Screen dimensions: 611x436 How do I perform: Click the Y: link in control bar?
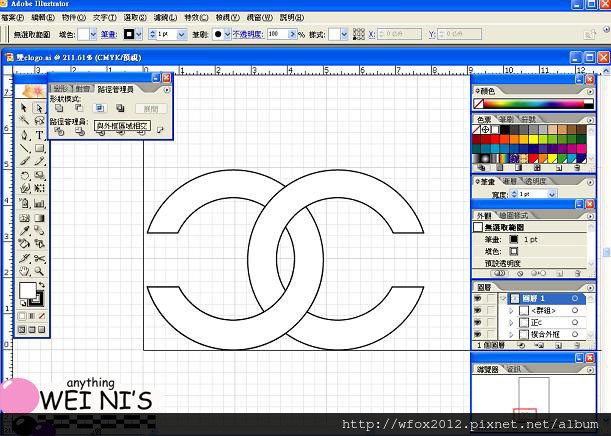432,34
